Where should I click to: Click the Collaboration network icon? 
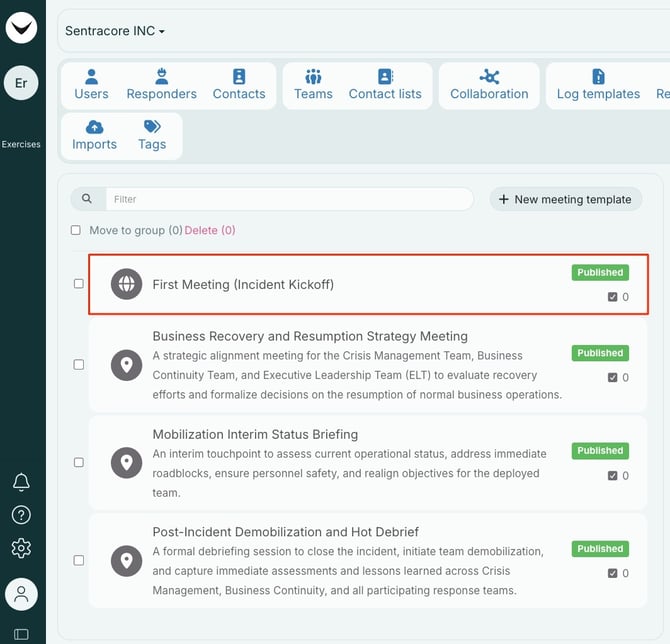pos(489,77)
